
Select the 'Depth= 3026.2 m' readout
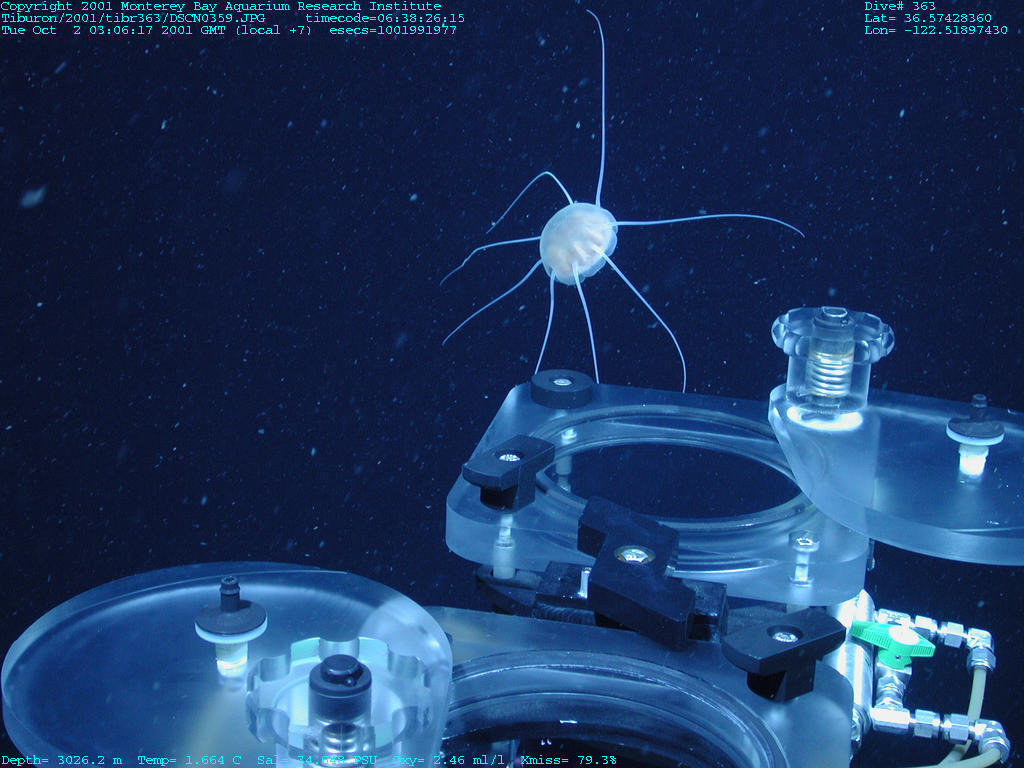61,760
